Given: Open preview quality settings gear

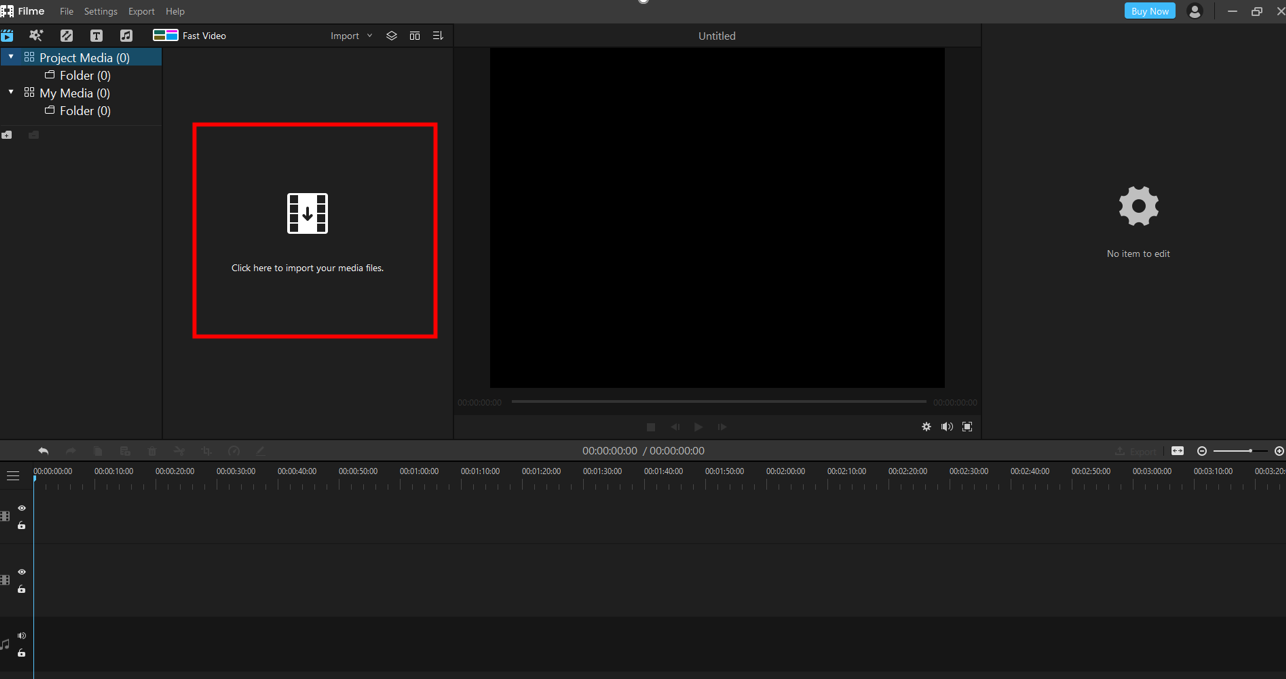Looking at the screenshot, I should point(926,427).
